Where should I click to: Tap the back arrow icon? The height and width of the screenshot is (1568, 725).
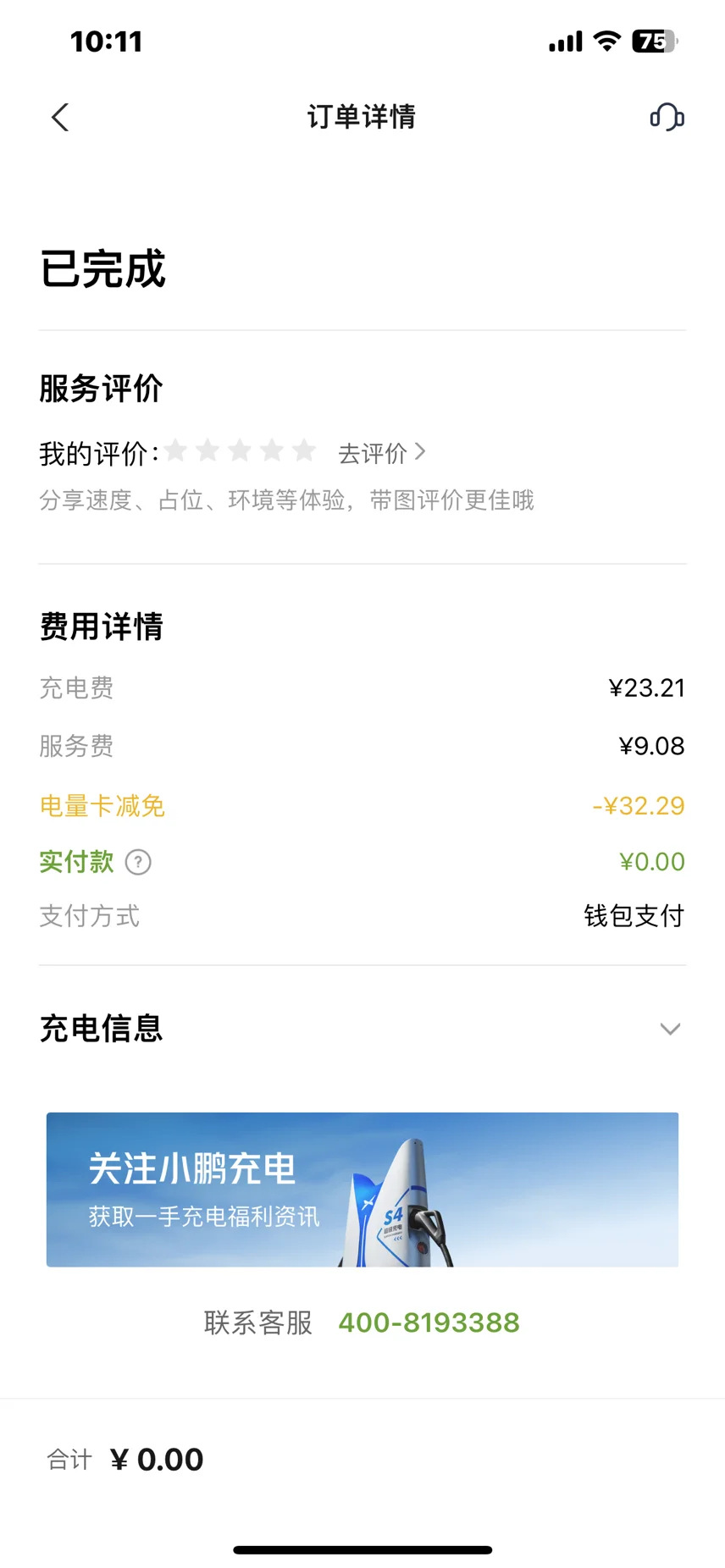point(59,118)
